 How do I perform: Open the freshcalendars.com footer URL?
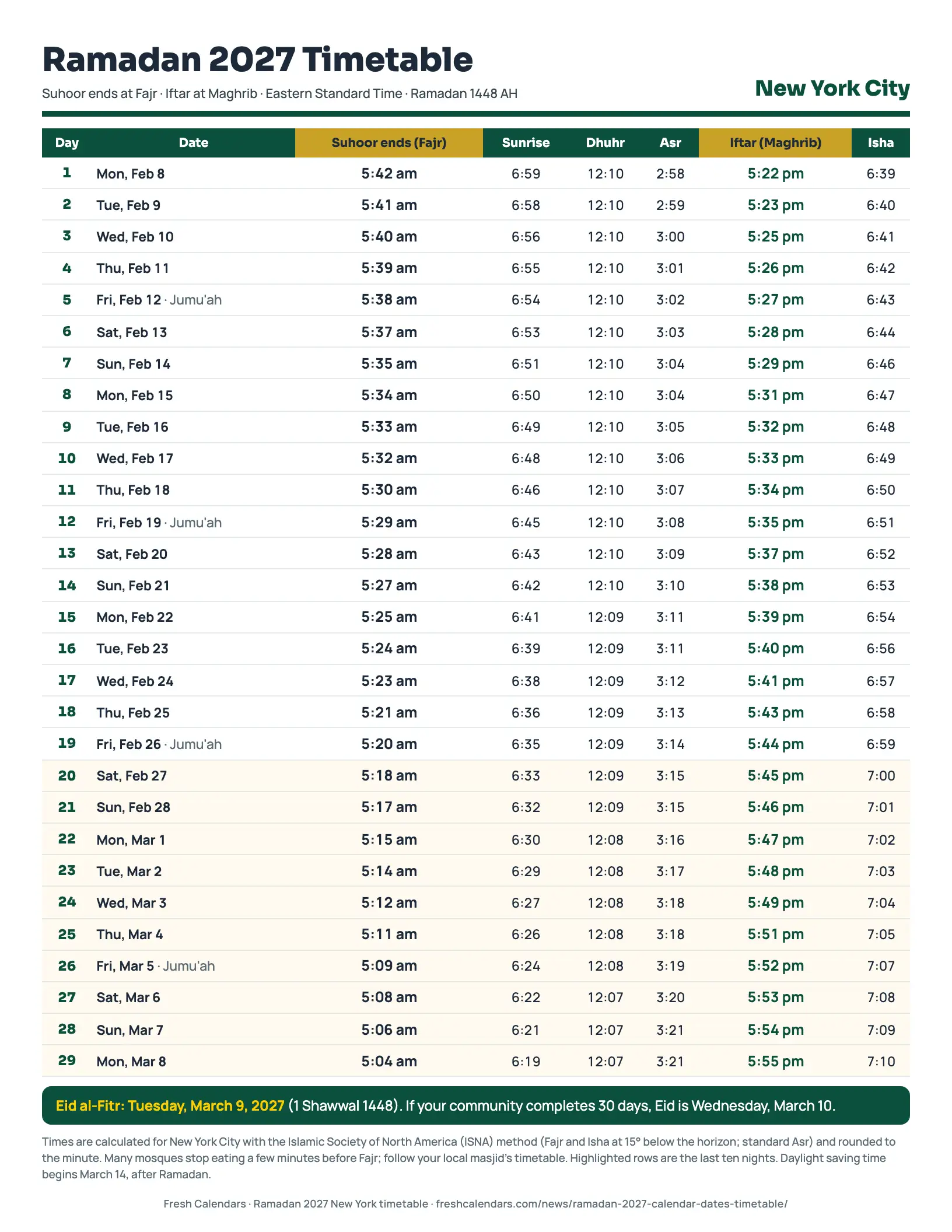[611, 1203]
